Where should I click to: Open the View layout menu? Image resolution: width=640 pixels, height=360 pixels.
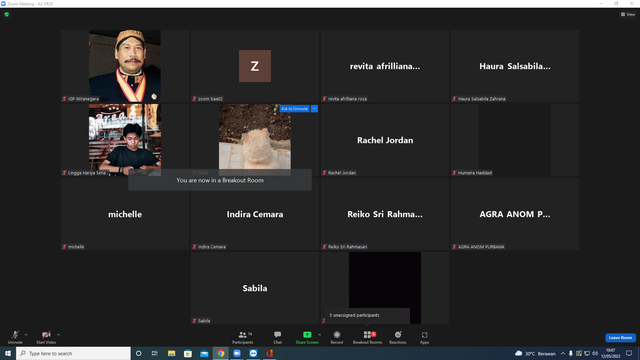[x=628, y=14]
